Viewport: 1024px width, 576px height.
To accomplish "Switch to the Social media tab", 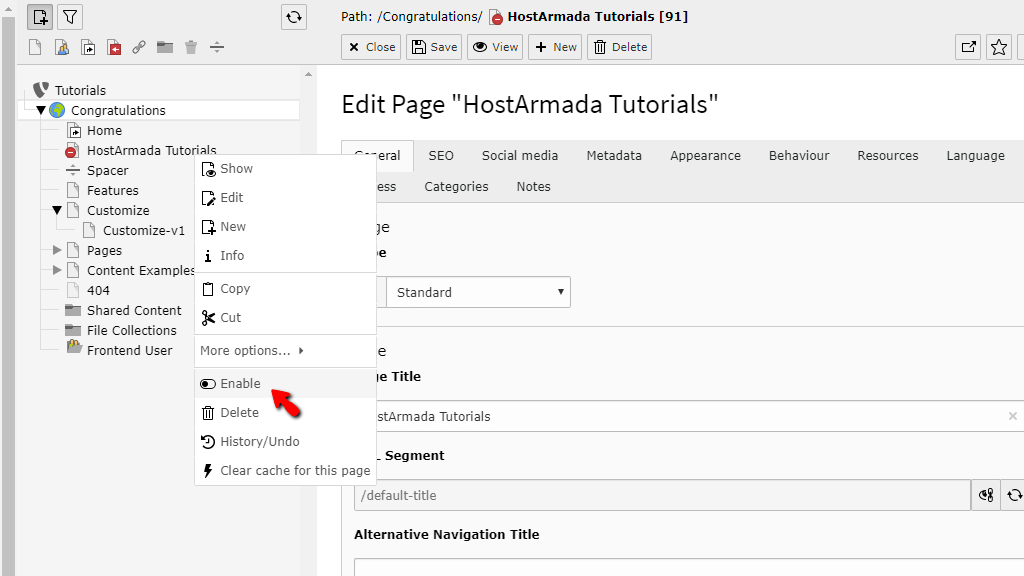I will (520, 155).
